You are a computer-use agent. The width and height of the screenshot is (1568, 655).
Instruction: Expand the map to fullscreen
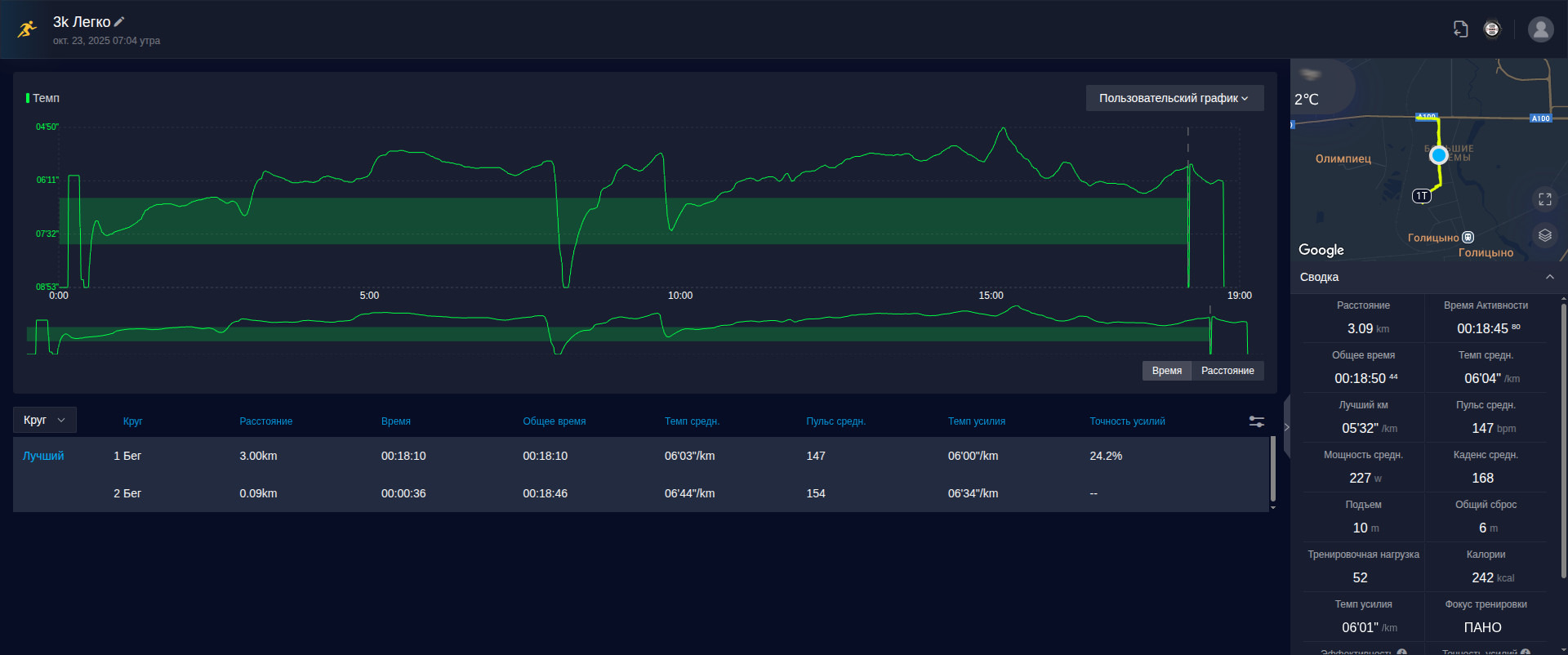point(1545,199)
